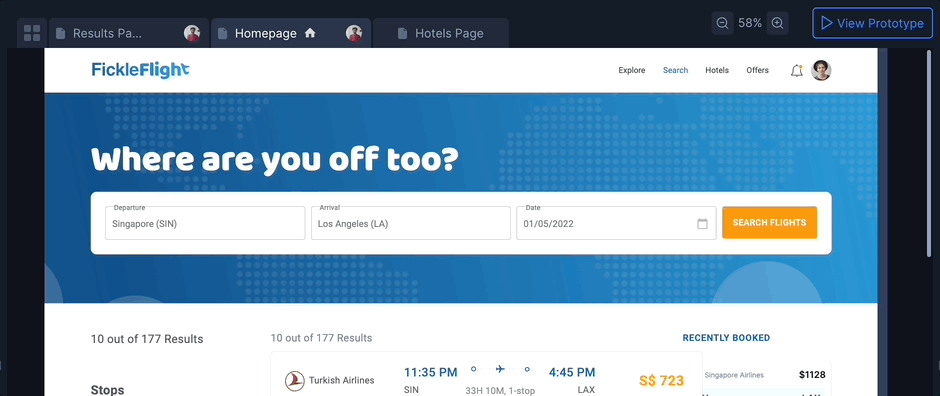Screen dimensions: 940x396
Task: Open the Hotels nav link
Action: [717, 70]
